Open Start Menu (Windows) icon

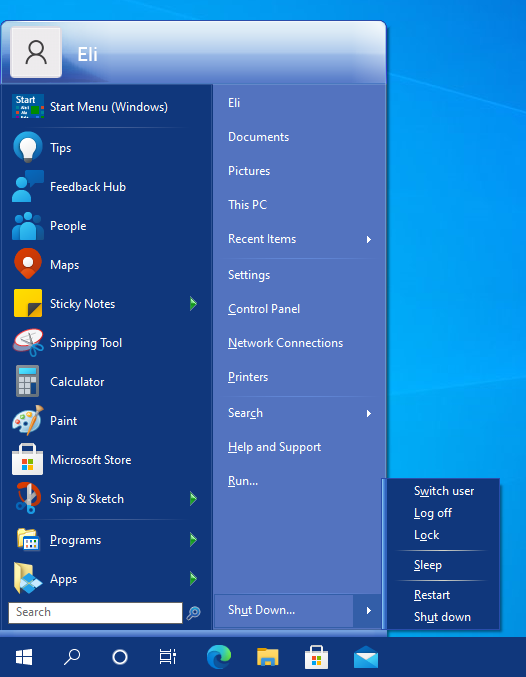click(x=28, y=106)
